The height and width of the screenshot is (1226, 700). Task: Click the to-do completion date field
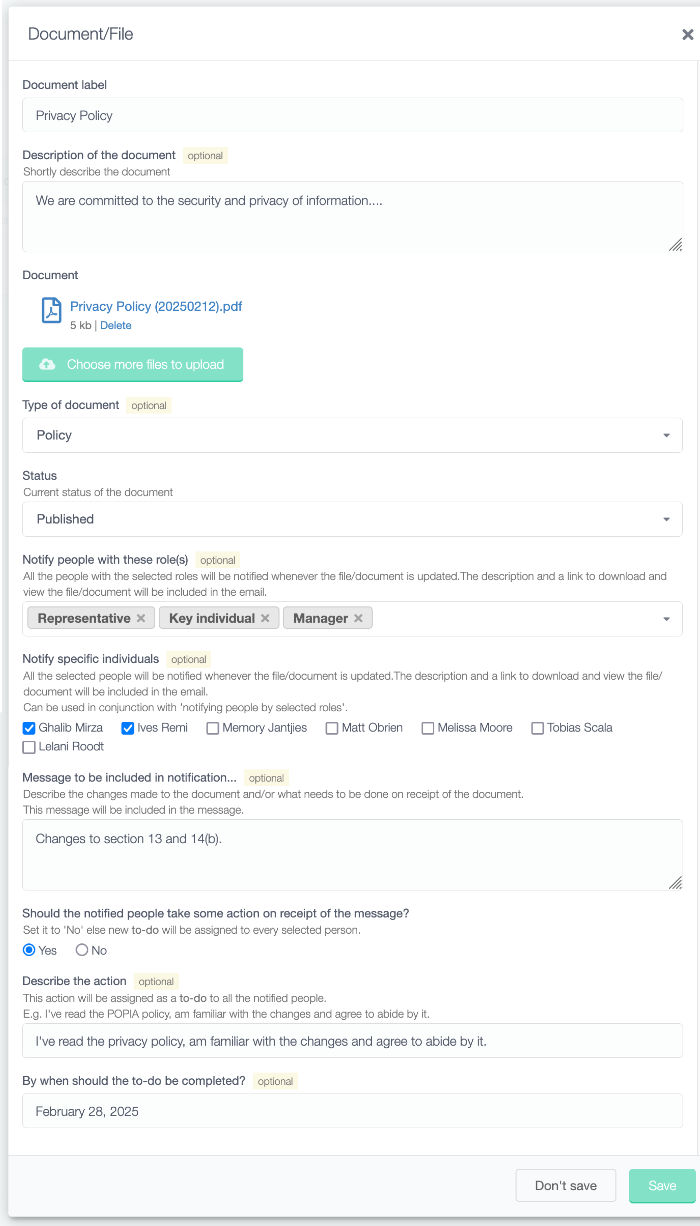[352, 1111]
